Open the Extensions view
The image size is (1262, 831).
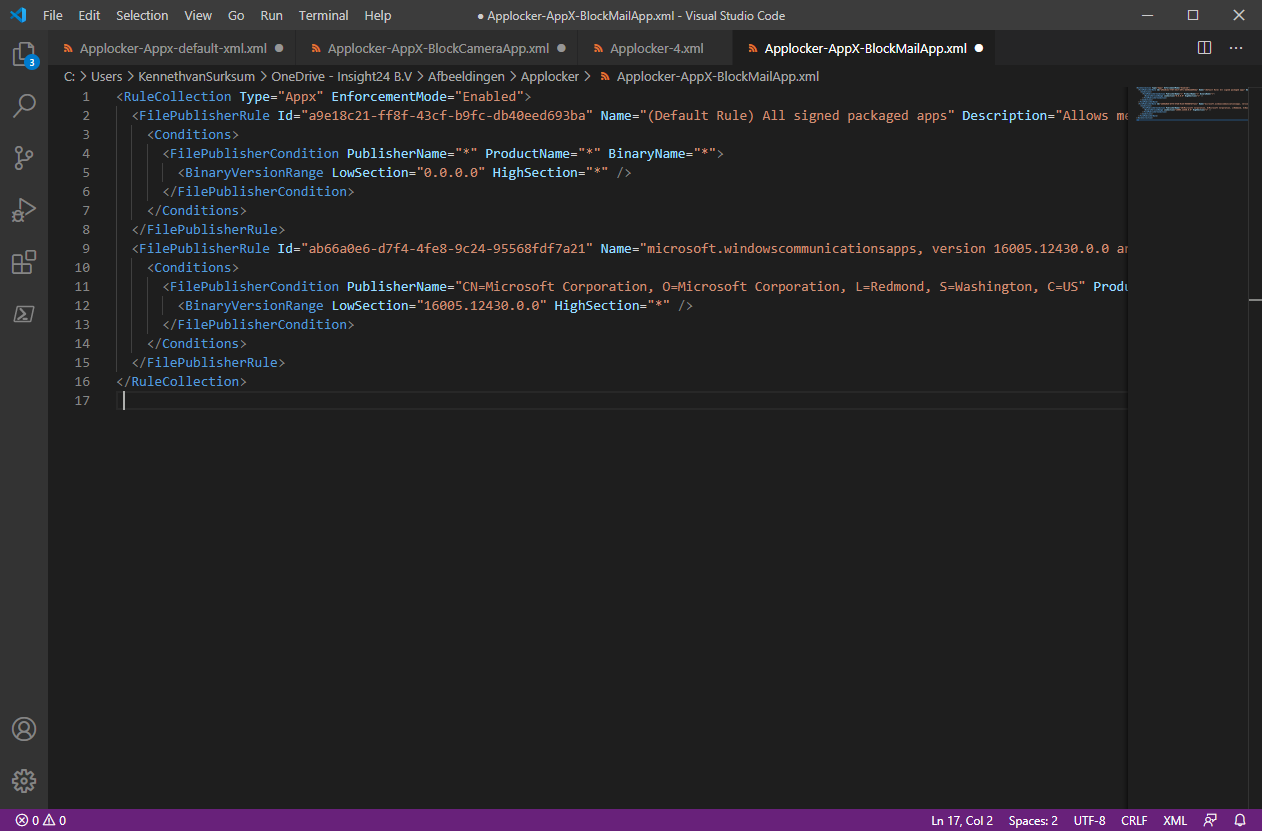pyautogui.click(x=24, y=262)
